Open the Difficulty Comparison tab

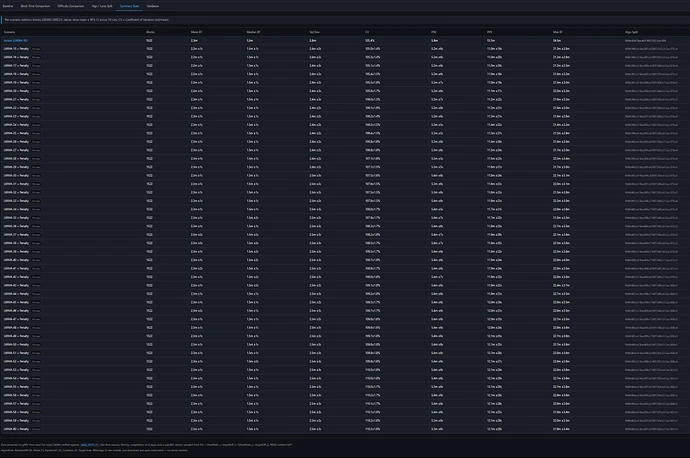(x=70, y=6)
